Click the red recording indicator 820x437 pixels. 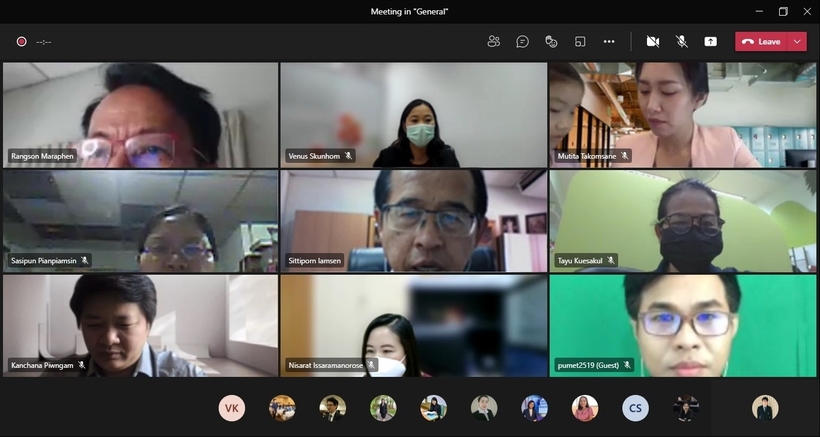click(21, 42)
